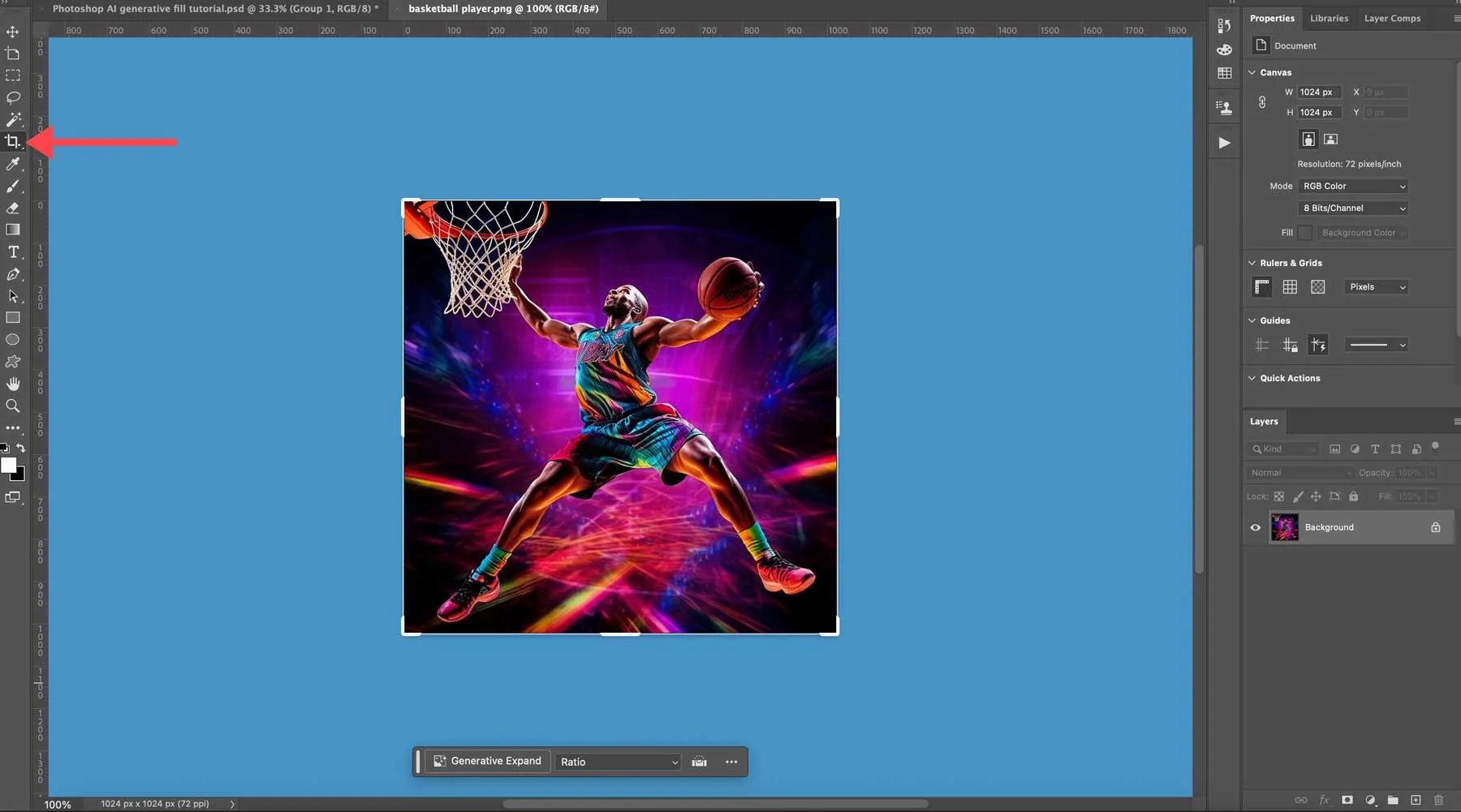Click the Background layer thumbnail

coord(1285,527)
